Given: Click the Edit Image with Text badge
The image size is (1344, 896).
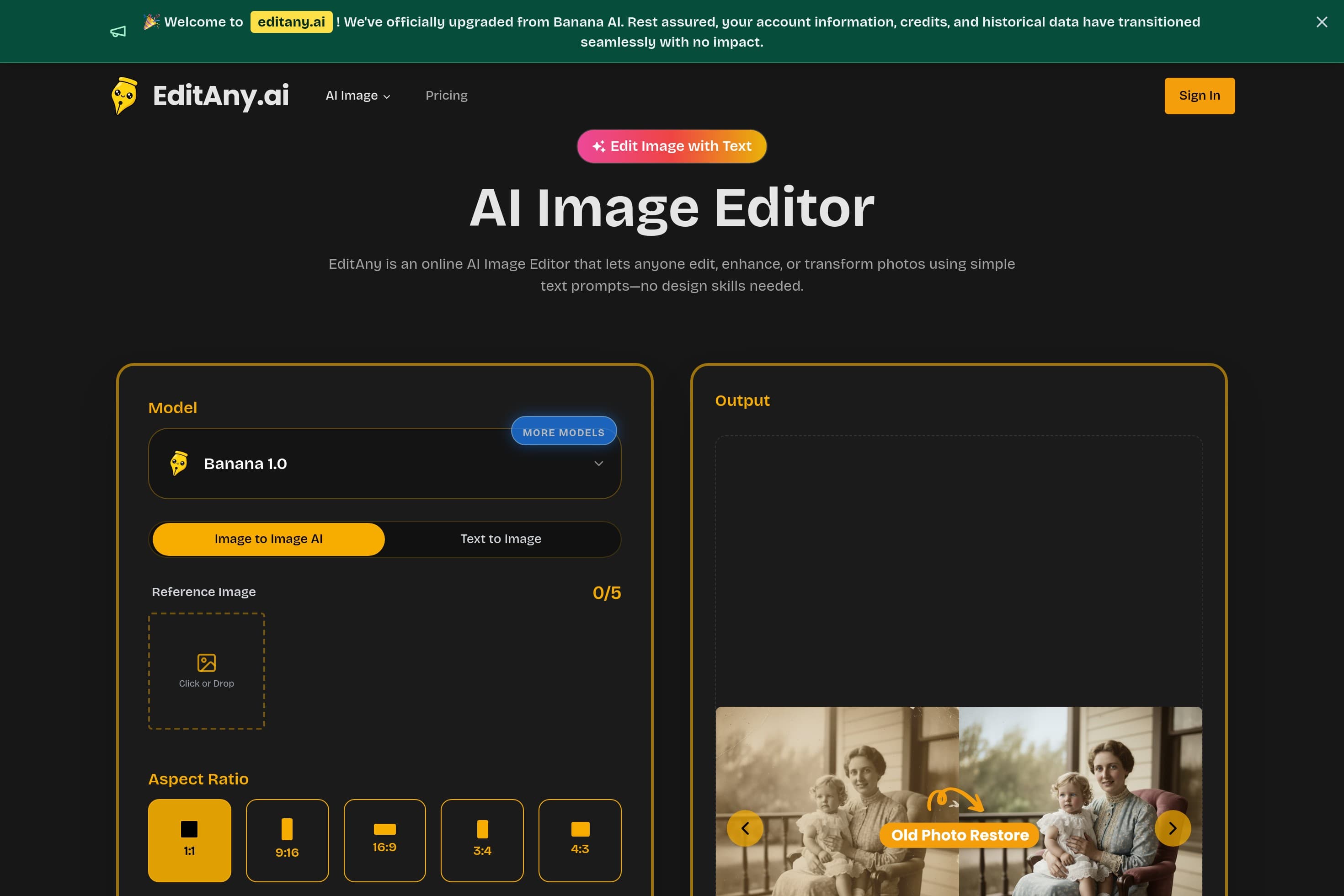Looking at the screenshot, I should click(672, 146).
